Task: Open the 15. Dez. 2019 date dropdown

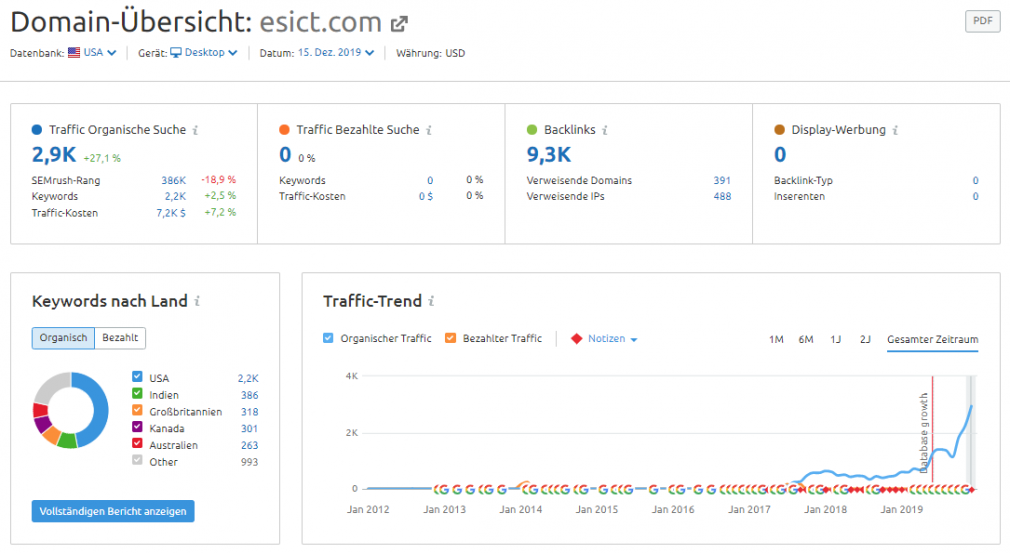Action: tap(336, 53)
